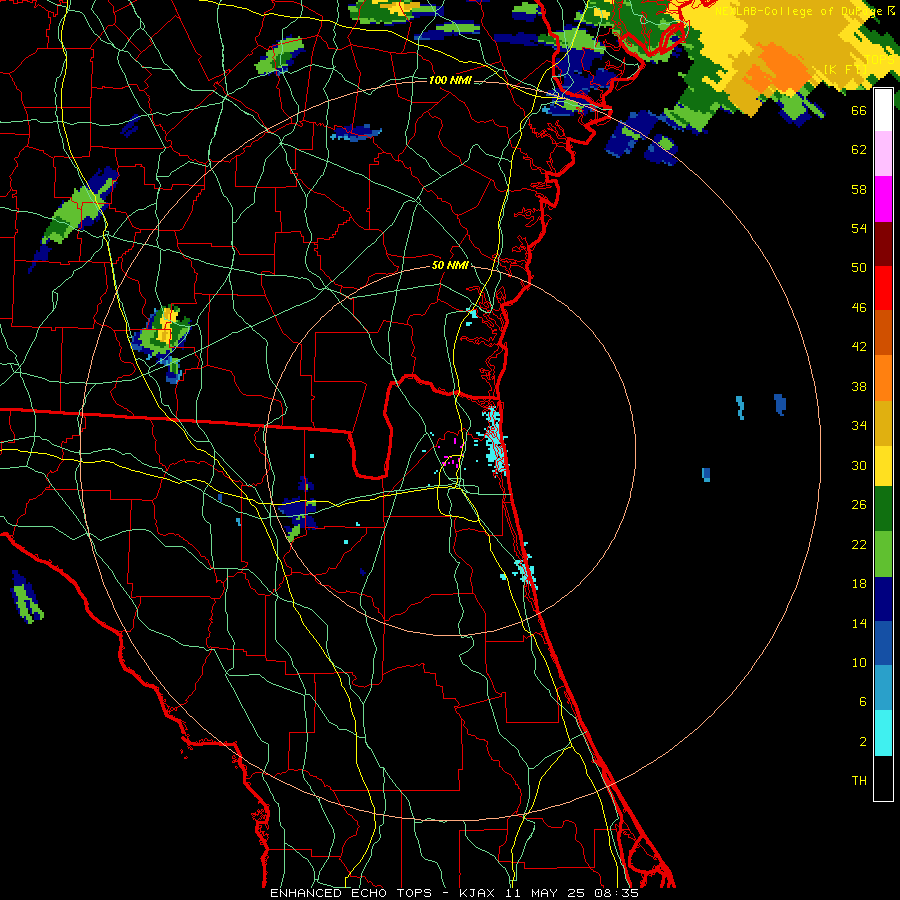The image size is (900, 900).
Task: Click legend value '54'
Action: click(859, 228)
